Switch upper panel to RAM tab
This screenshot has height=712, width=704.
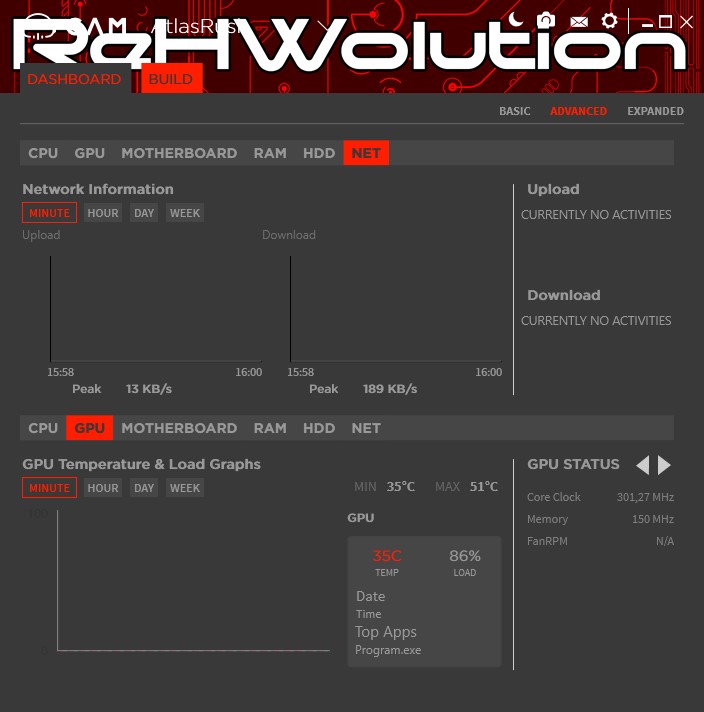[x=270, y=153]
